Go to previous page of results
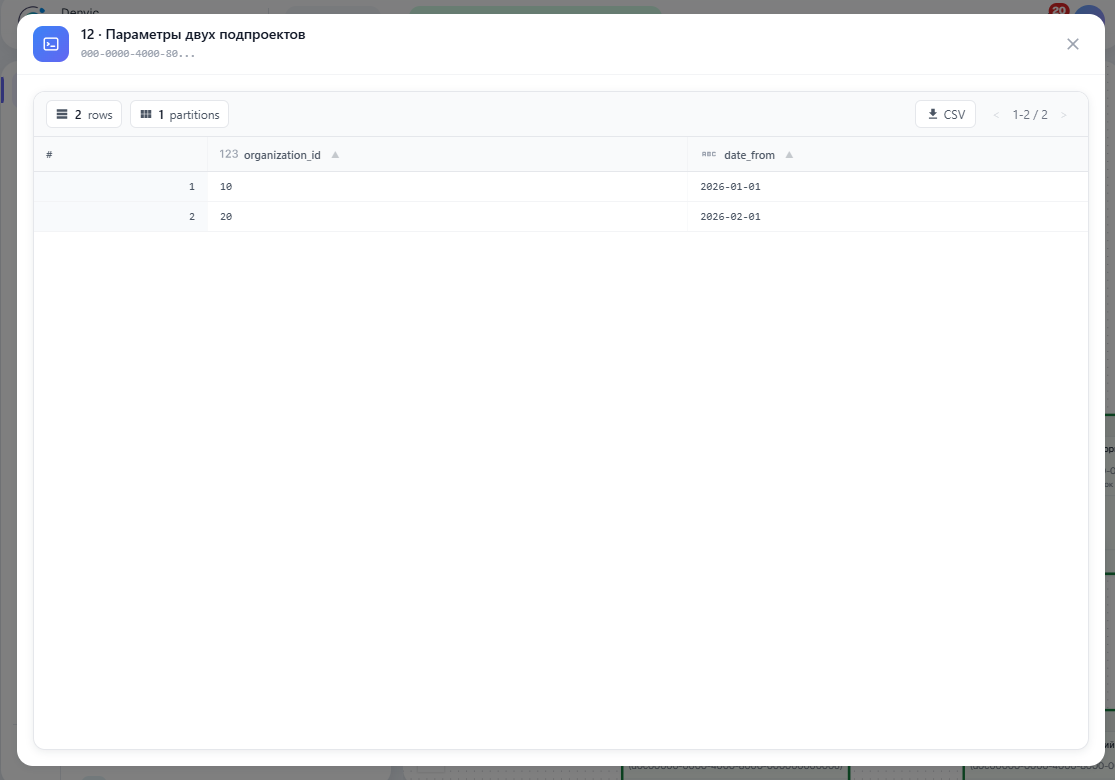Viewport: 1115px width, 780px height. [996, 115]
